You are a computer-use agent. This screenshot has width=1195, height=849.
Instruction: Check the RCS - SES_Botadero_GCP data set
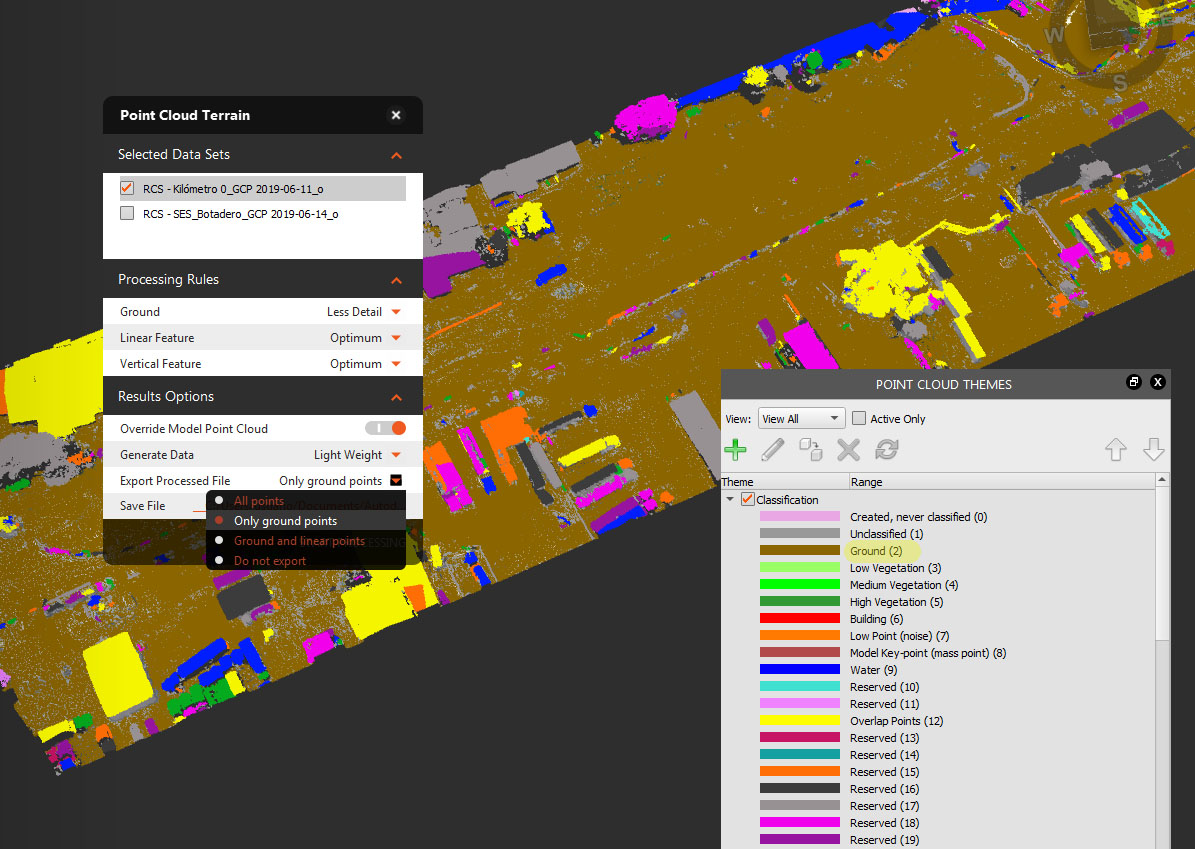(x=127, y=214)
